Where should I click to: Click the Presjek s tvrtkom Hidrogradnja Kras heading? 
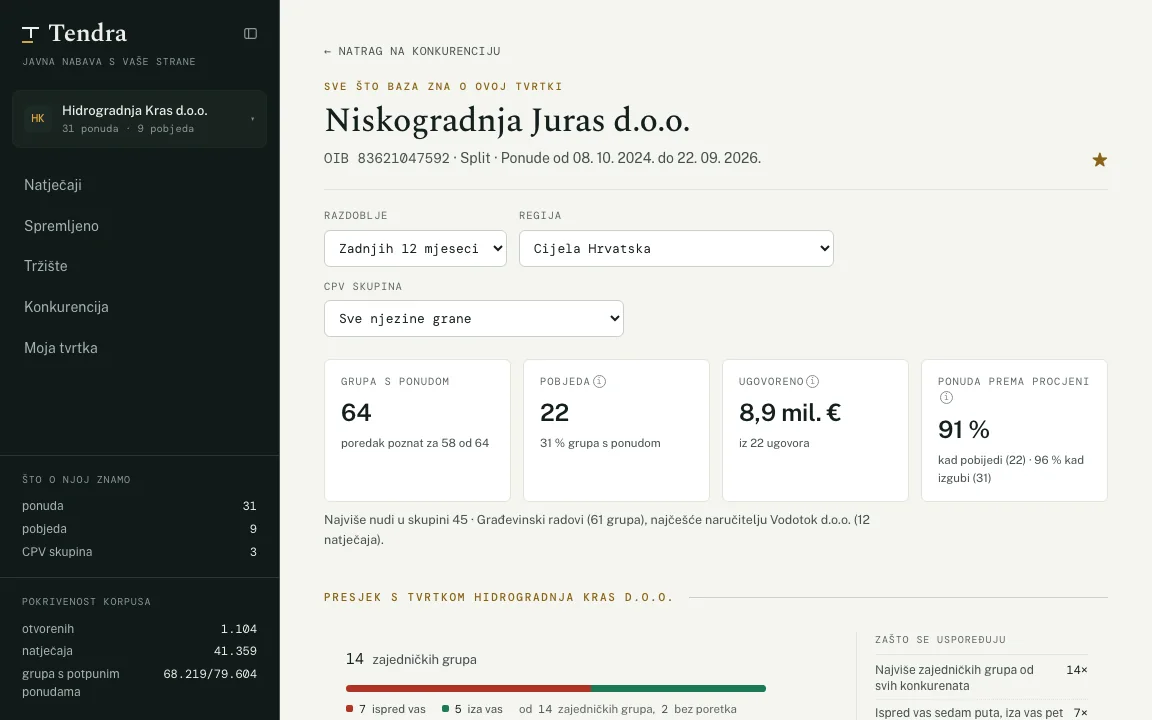[x=499, y=597]
